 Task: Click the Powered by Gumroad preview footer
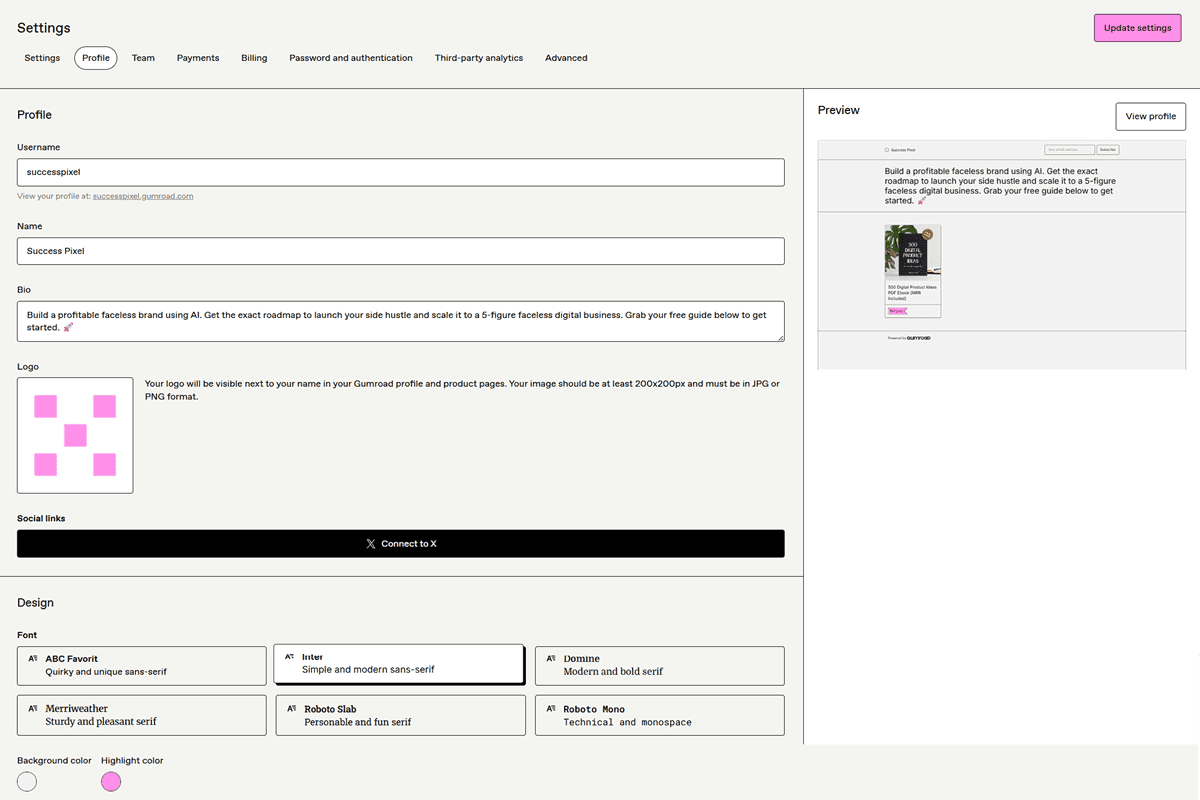click(909, 338)
